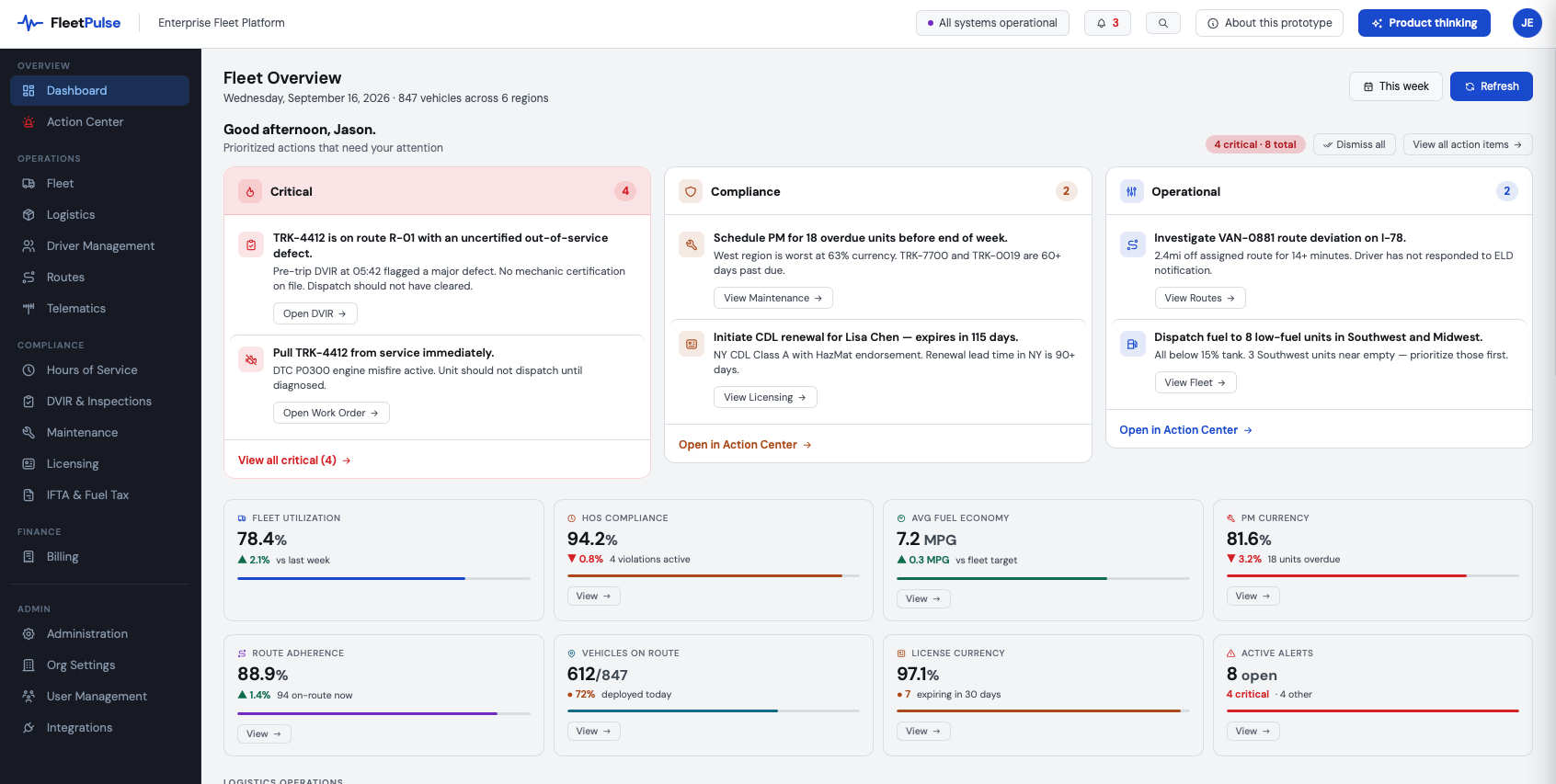Navigate to Billing in sidebar
The image size is (1556, 784).
(99, 557)
